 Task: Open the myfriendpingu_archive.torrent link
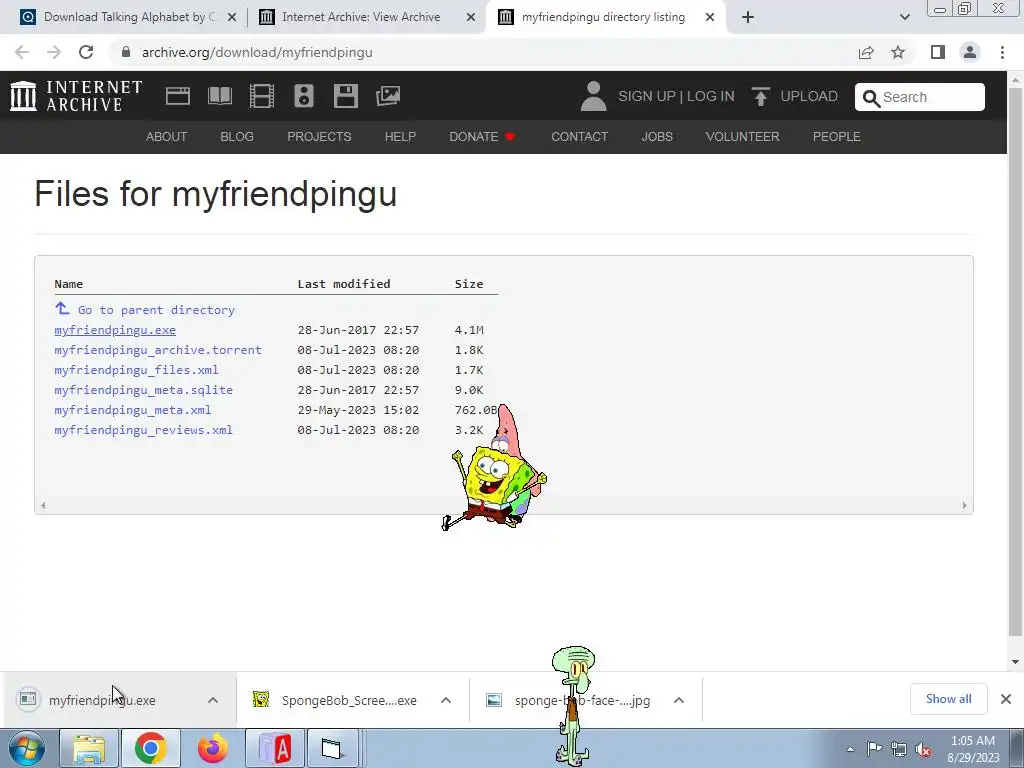coord(158,350)
